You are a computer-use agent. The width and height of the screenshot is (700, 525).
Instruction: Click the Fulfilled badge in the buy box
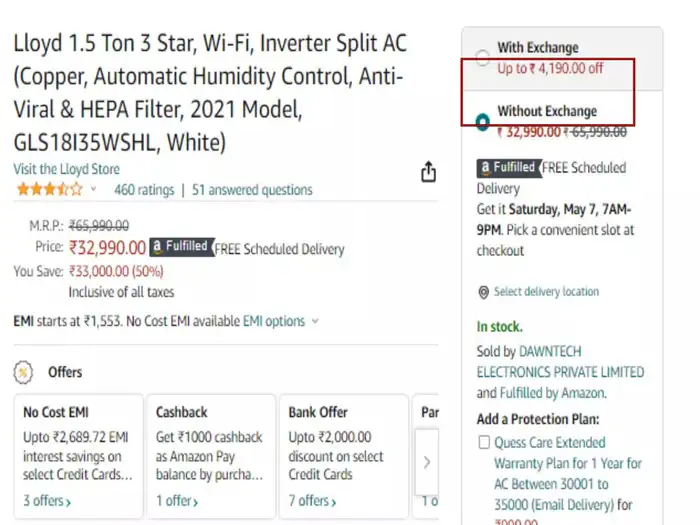(x=508, y=168)
